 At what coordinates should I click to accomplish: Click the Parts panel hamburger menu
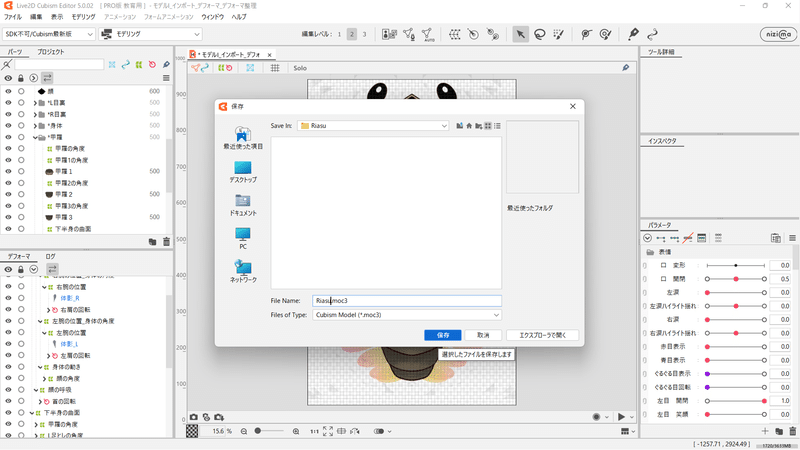[x=166, y=78]
